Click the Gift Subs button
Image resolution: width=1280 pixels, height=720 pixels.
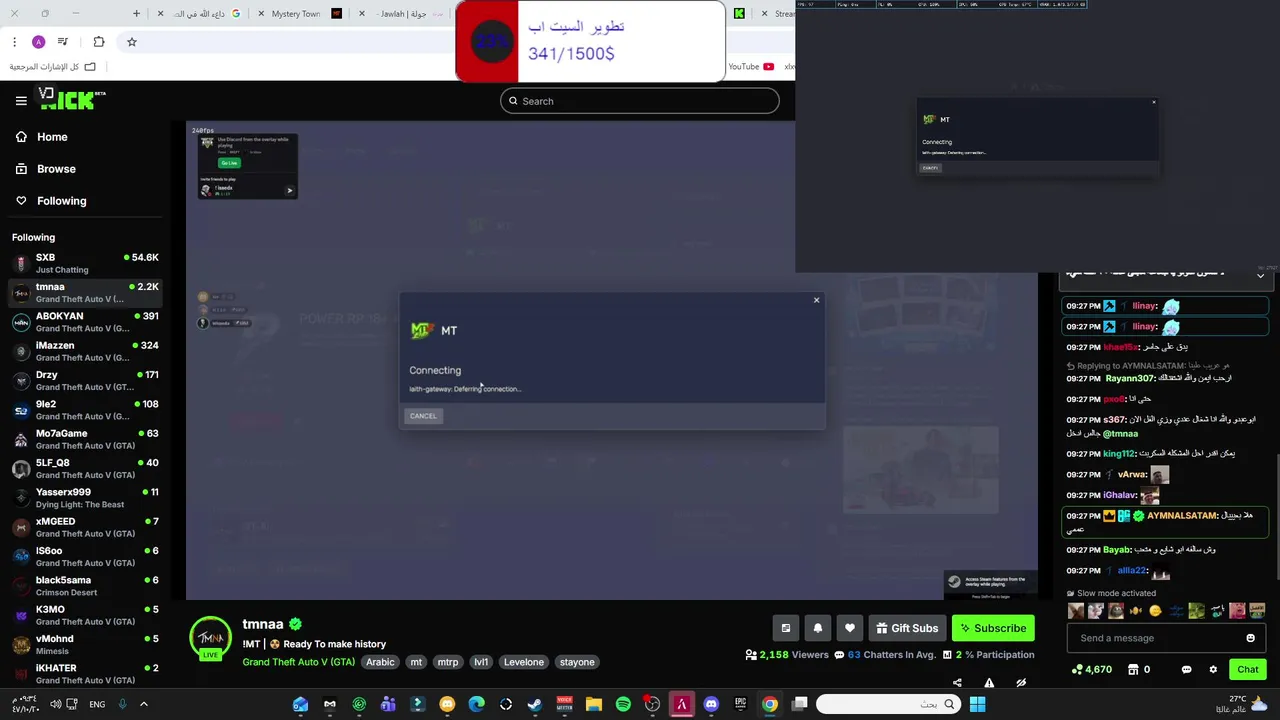(x=907, y=628)
